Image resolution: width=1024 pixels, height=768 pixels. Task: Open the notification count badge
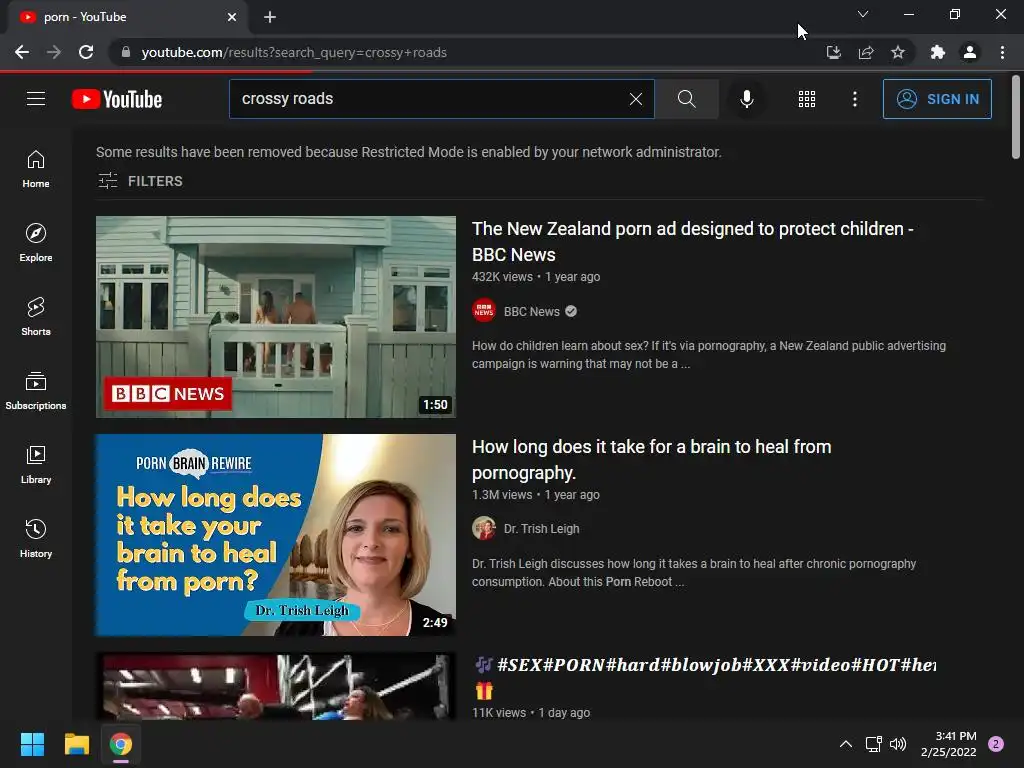click(996, 744)
